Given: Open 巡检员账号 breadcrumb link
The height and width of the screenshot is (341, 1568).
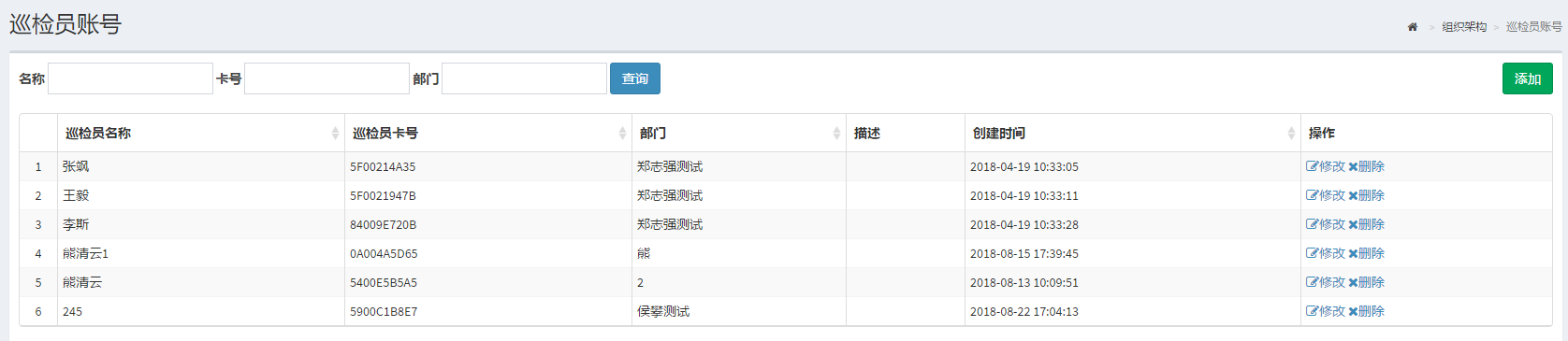Looking at the screenshot, I should 1534,27.
